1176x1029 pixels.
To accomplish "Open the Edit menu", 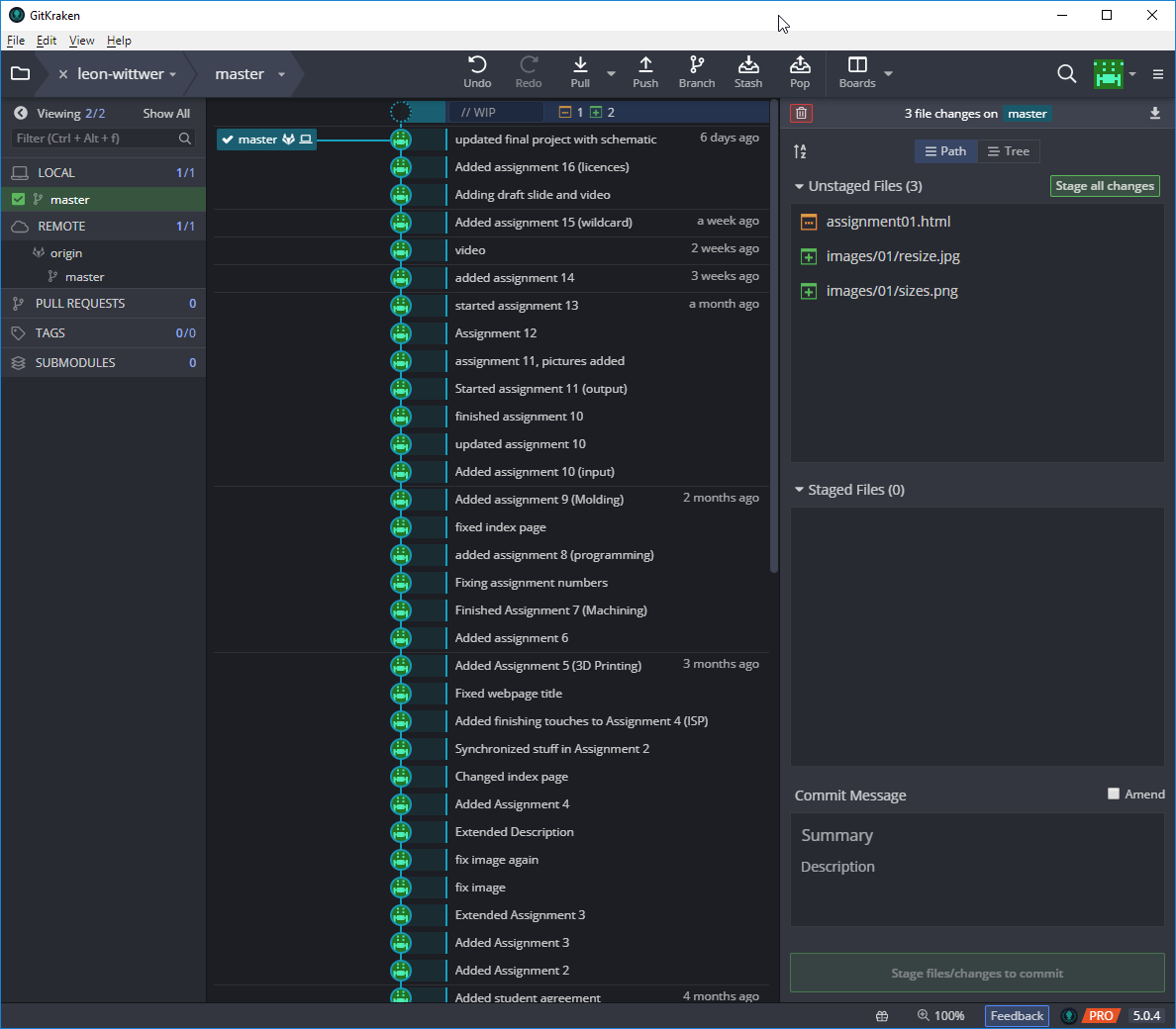I will (47, 41).
